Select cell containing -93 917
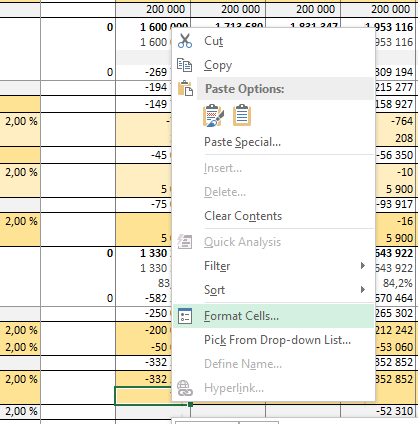Screen dimensions: 418x424 point(395,204)
